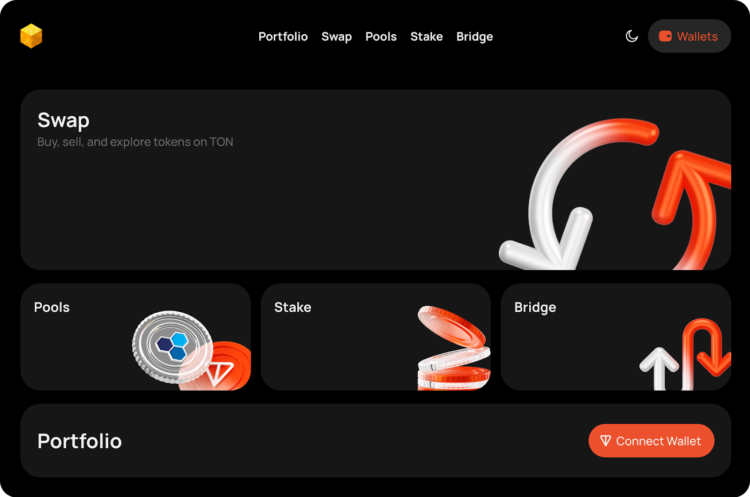Select Swap in the top navigation
The image size is (750, 497).
click(x=336, y=36)
